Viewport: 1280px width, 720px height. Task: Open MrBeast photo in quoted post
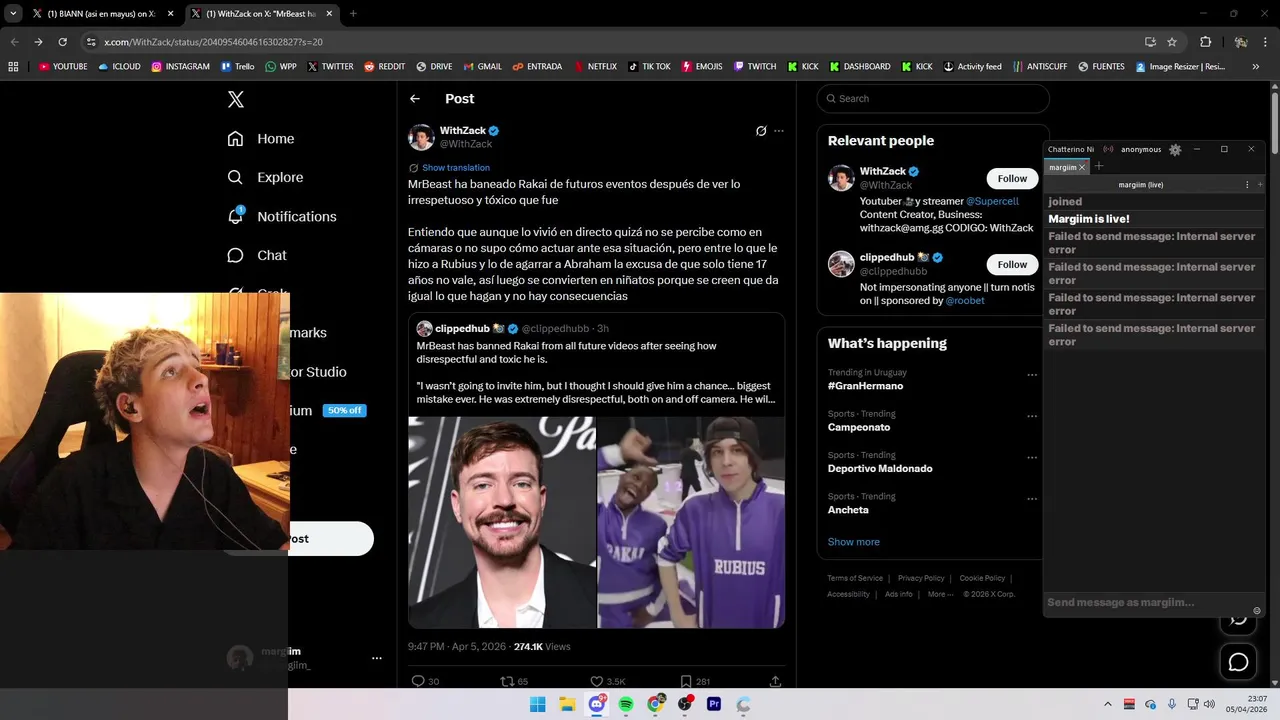(502, 522)
